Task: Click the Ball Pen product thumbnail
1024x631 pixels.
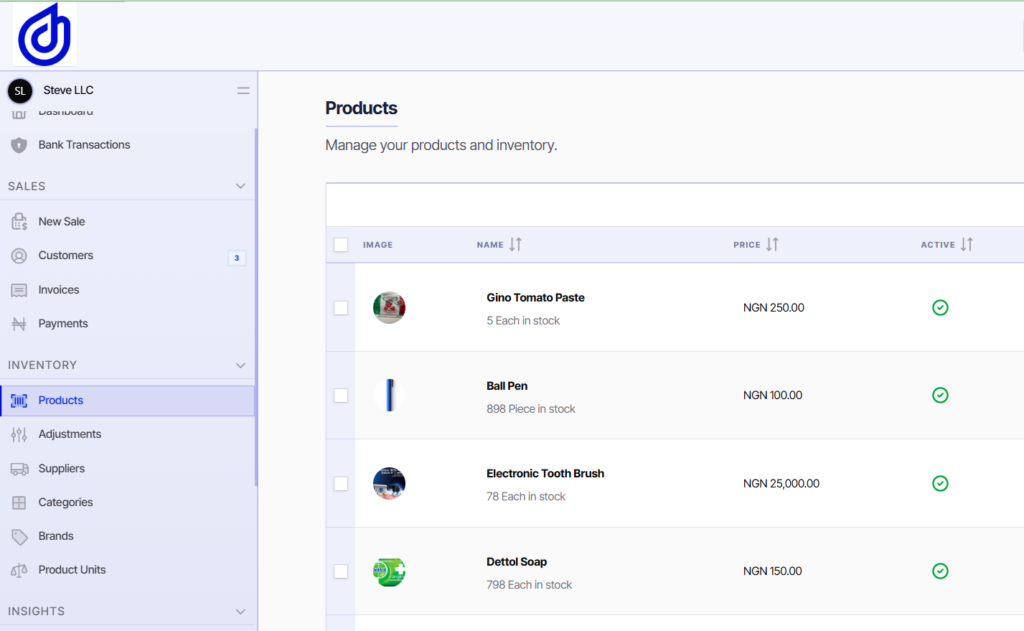Action: coord(389,395)
